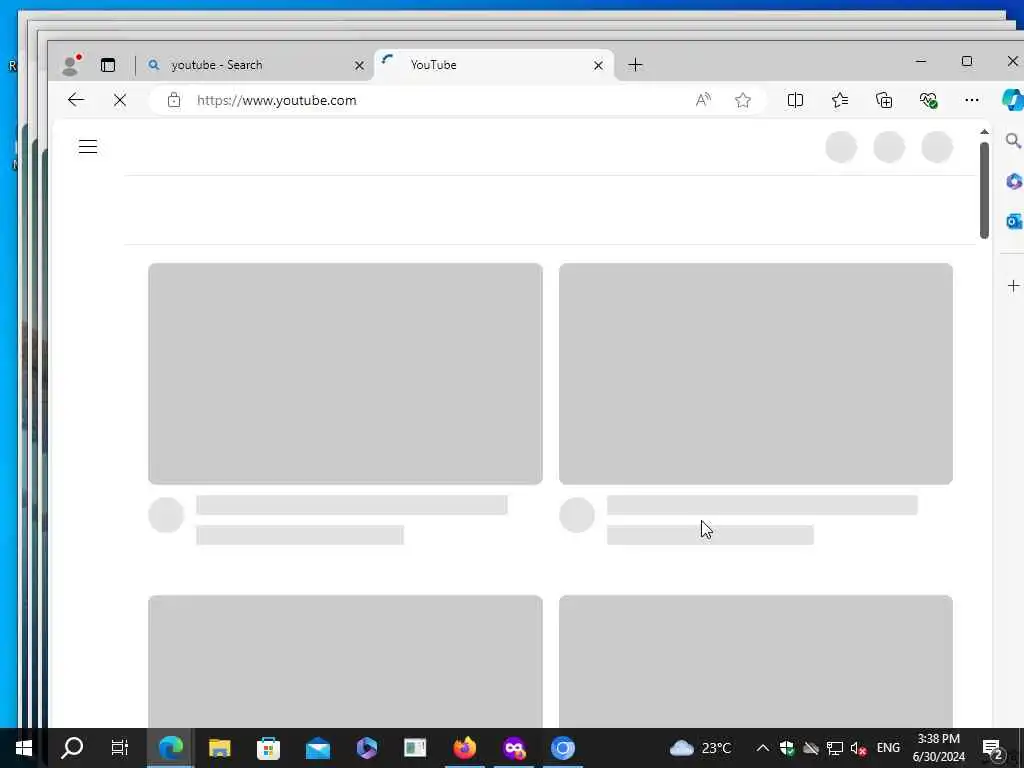Open Mail app from taskbar

click(318, 748)
